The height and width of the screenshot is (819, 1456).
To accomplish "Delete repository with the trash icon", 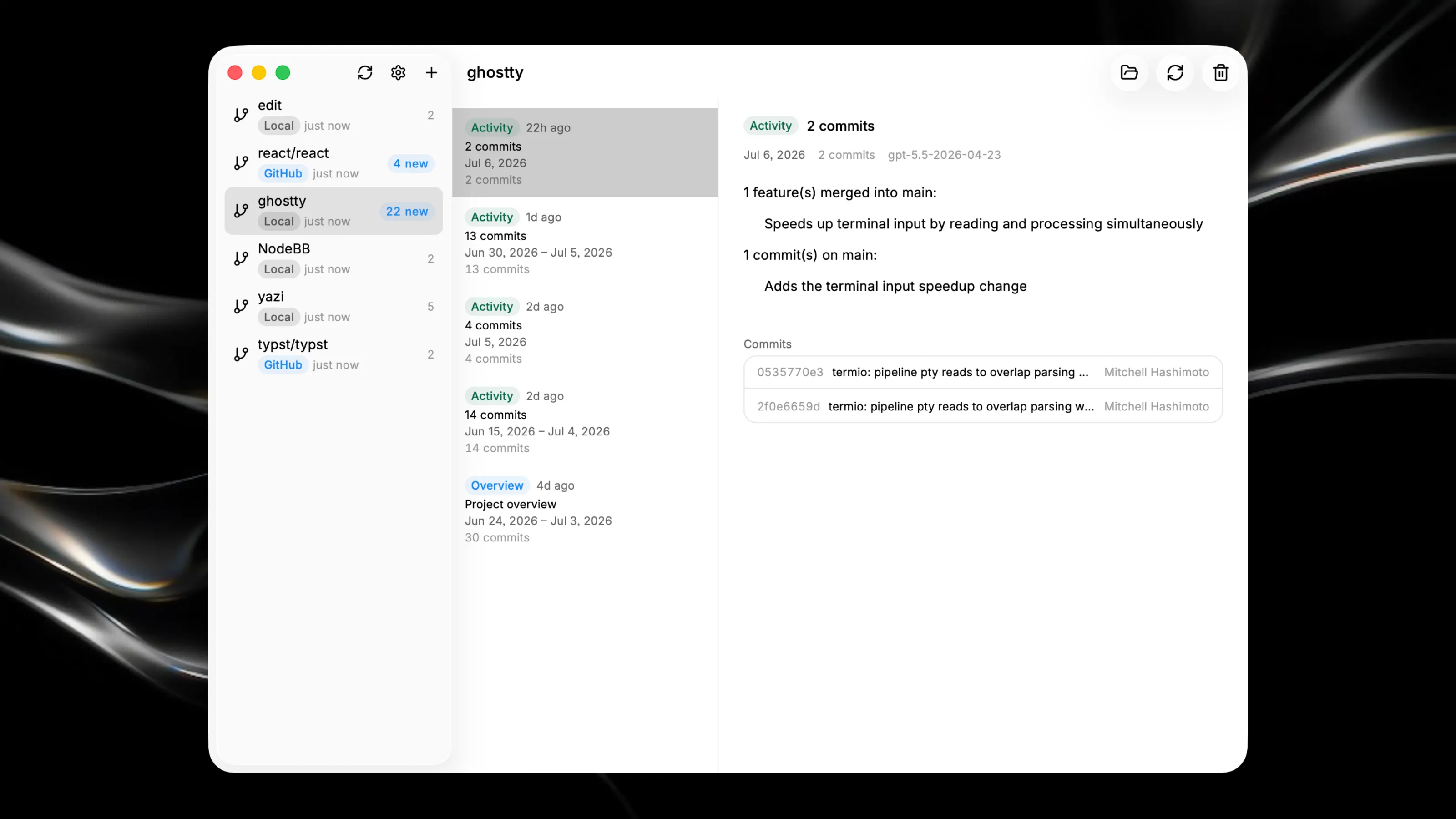I will (x=1220, y=72).
